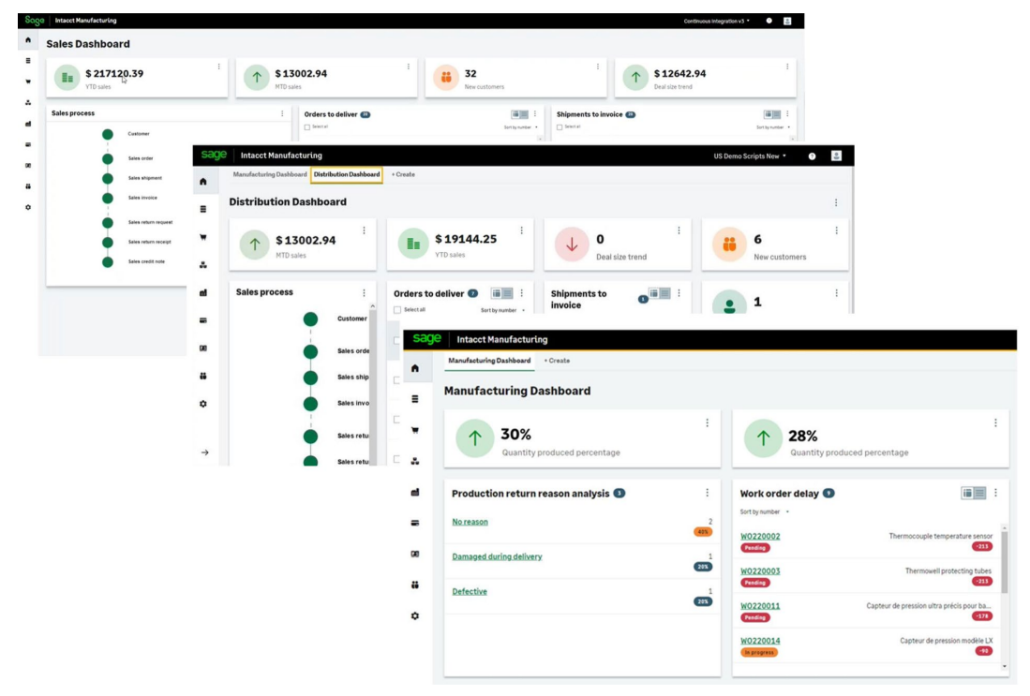Toggle card/list view switch in Work order delay
The width and height of the screenshot is (1030, 696).
(x=973, y=493)
